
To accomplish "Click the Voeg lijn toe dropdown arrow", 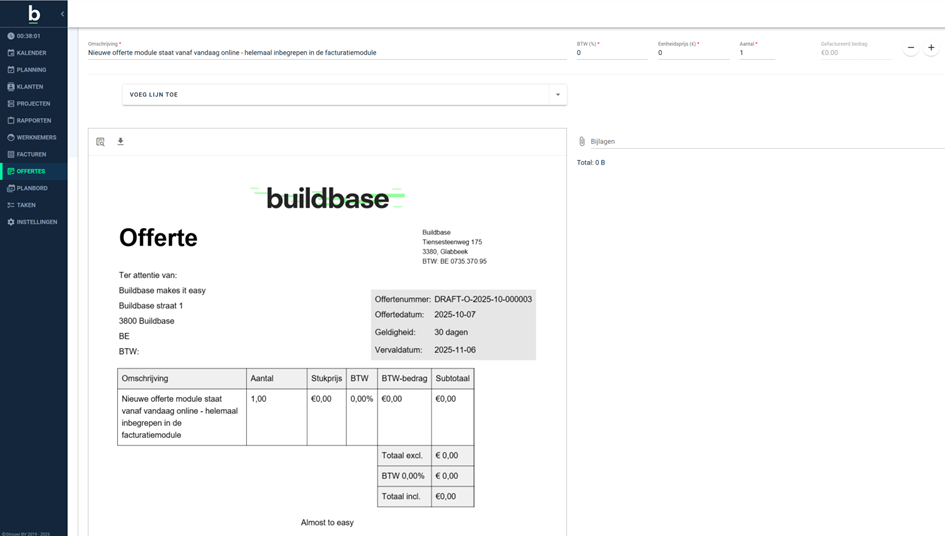I will tap(557, 95).
